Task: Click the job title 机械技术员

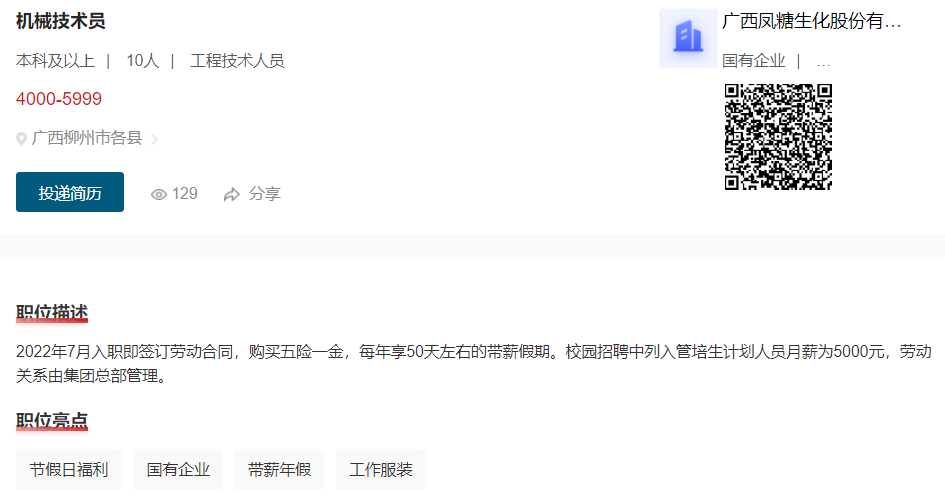Action: pos(60,21)
